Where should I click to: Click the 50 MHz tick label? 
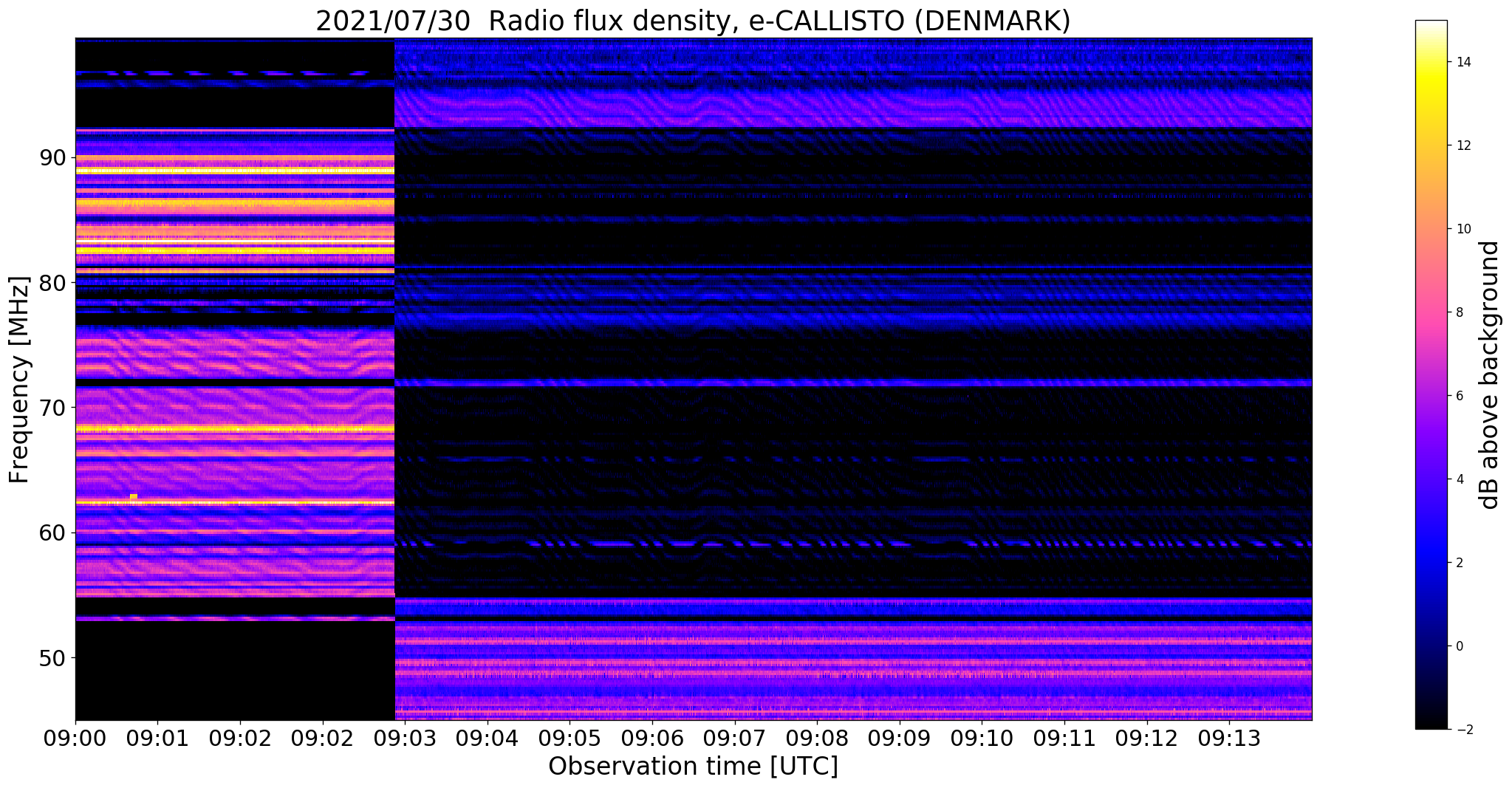pyautogui.click(x=52, y=657)
